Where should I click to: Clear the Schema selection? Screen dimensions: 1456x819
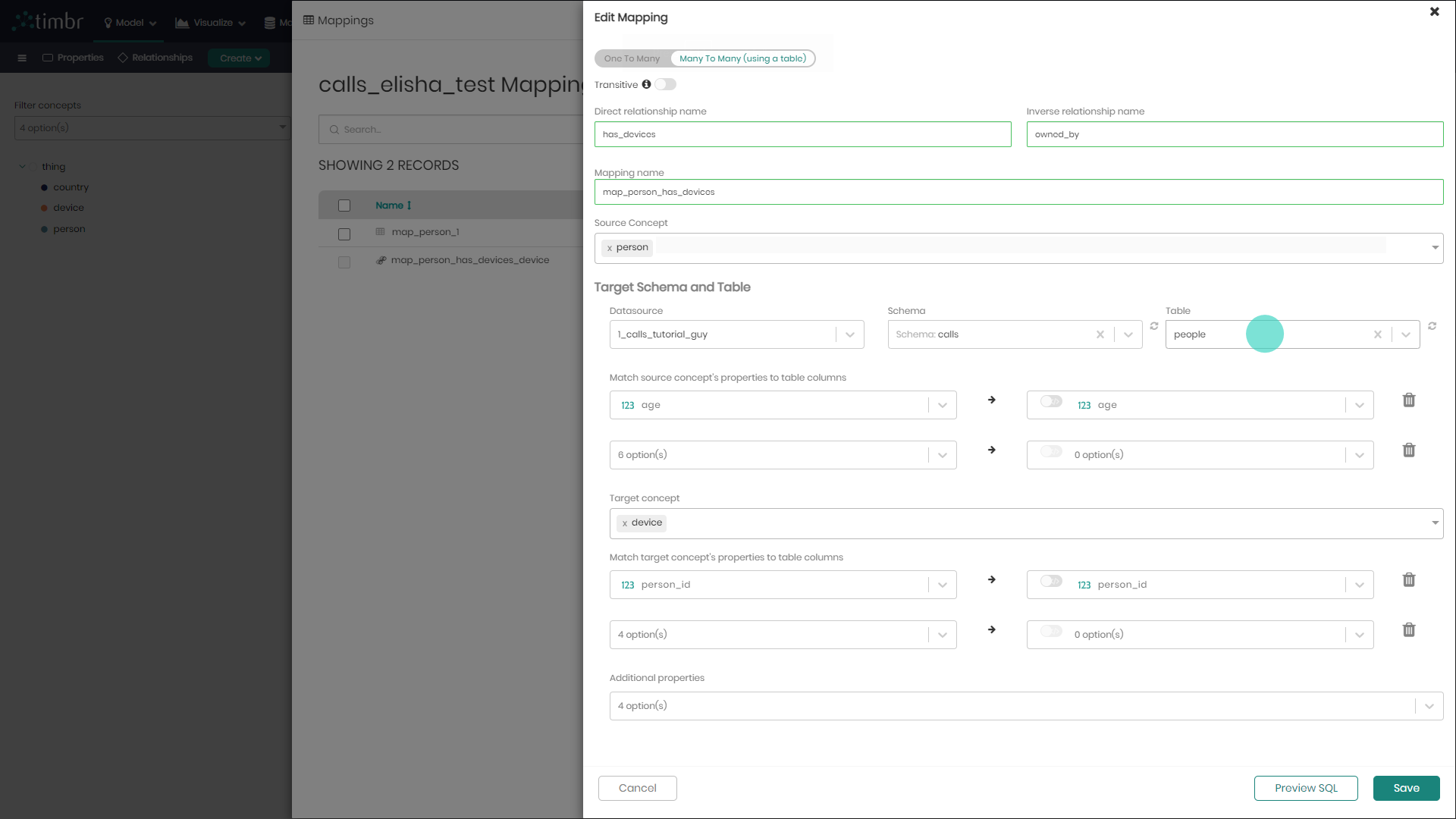coord(1100,334)
